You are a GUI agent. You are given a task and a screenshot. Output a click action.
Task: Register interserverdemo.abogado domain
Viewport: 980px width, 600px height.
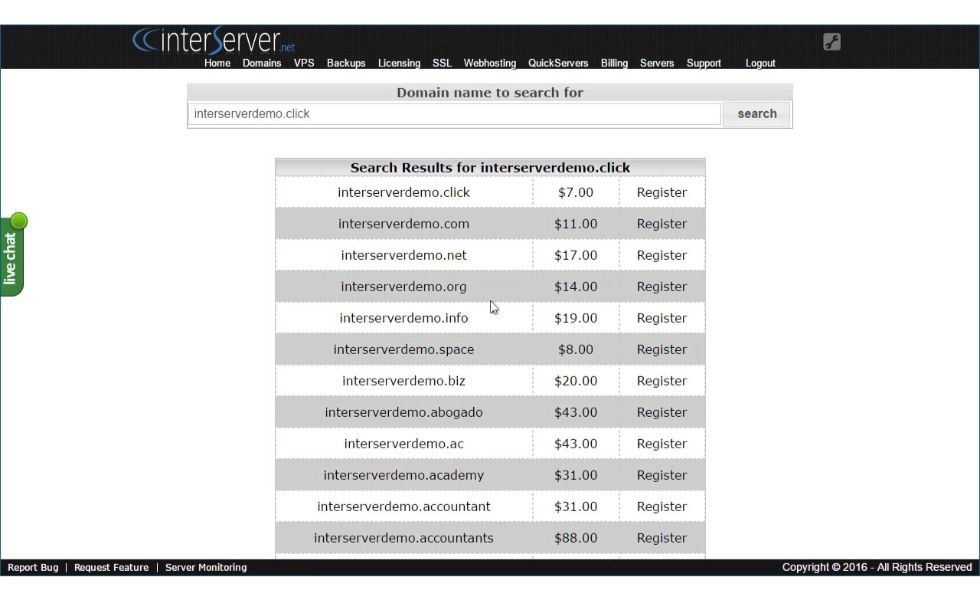point(661,412)
